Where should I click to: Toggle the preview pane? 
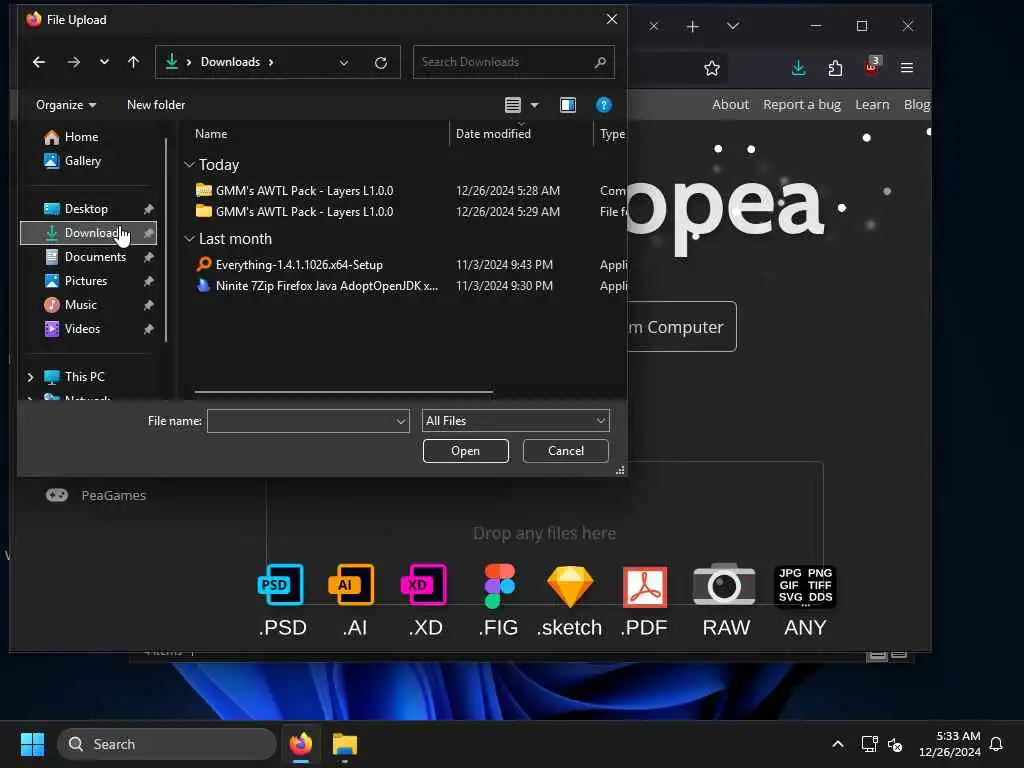pyautogui.click(x=568, y=105)
